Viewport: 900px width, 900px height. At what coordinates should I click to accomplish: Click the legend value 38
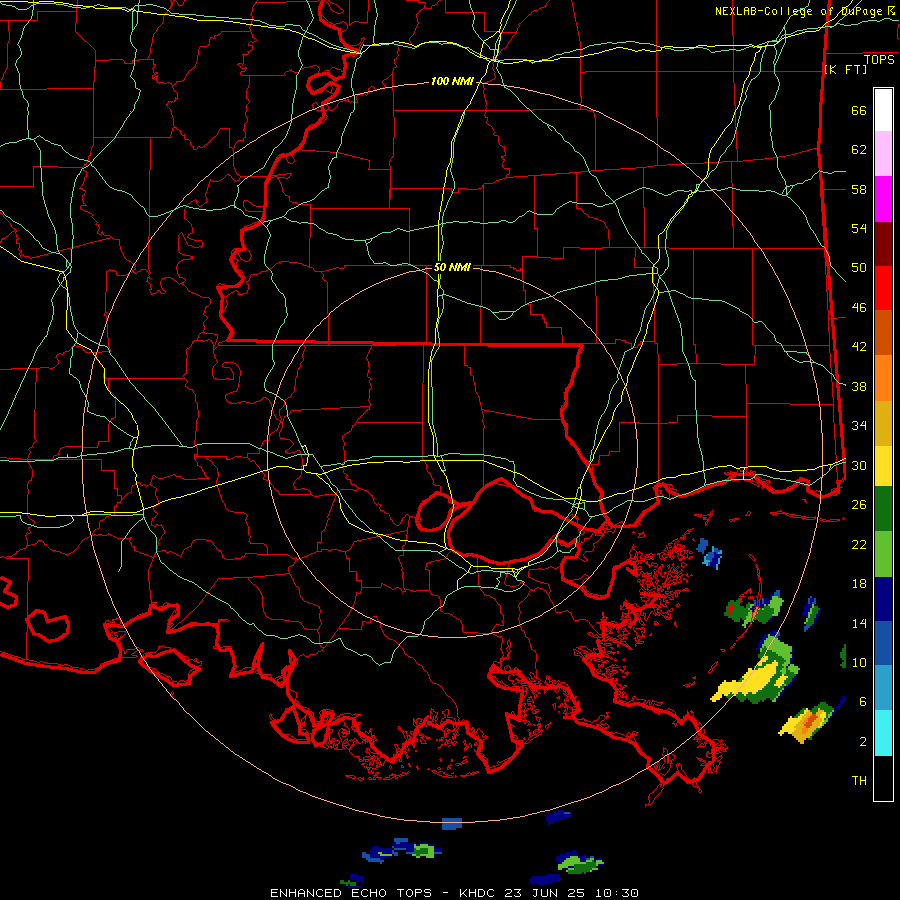pyautogui.click(x=859, y=387)
